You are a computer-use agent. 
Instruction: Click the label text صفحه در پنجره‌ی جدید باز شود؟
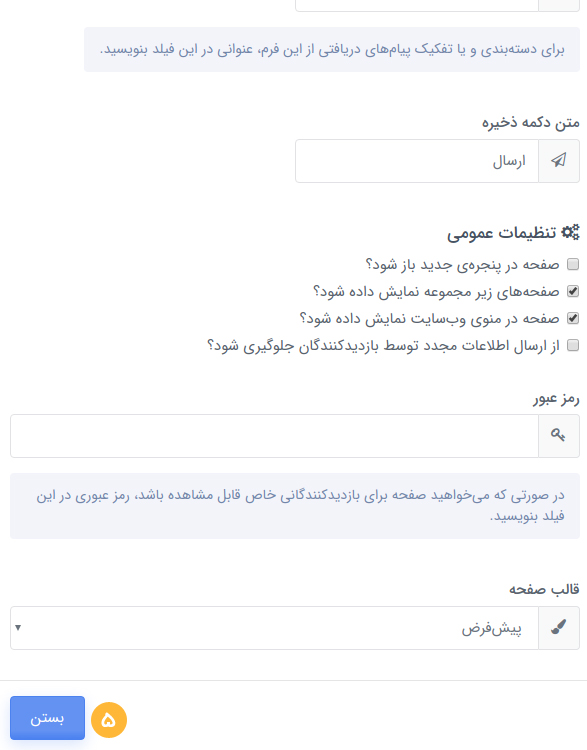(462, 265)
